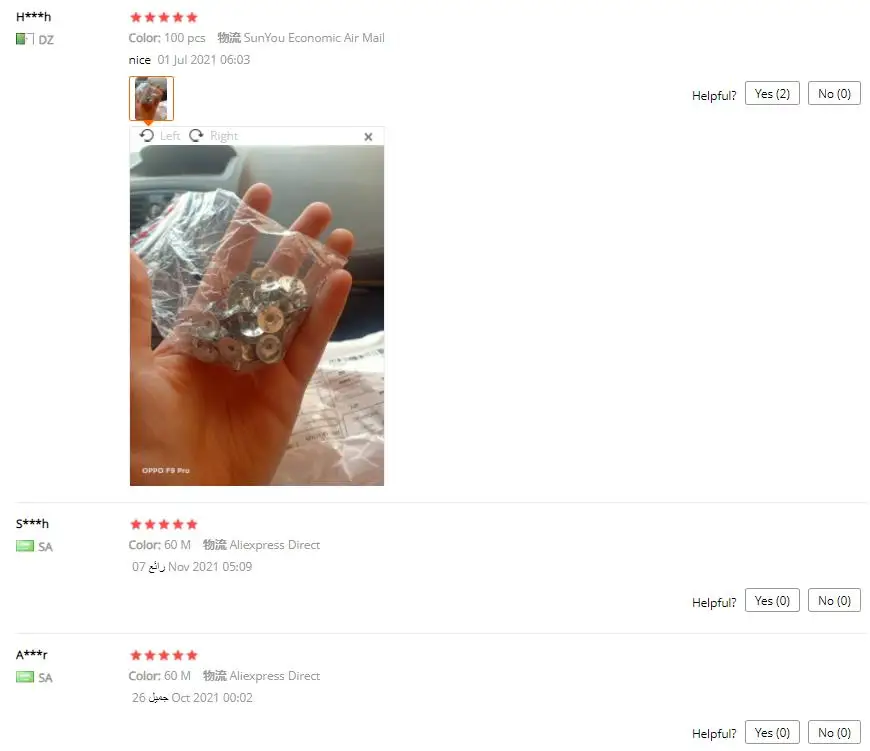Viewport: 870px width, 751px height.
Task: Click the SA flag under S***h
Action: pyautogui.click(x=25, y=546)
